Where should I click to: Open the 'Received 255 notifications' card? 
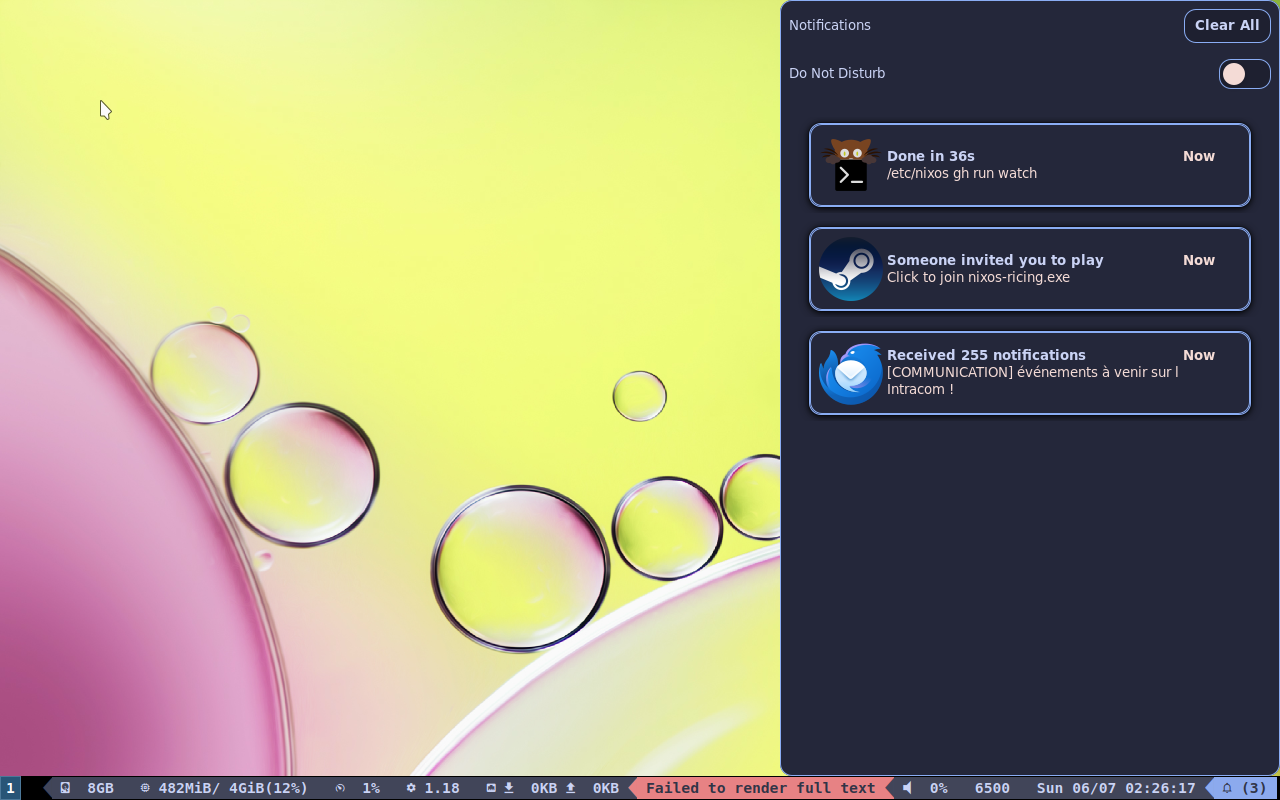[1030, 373]
